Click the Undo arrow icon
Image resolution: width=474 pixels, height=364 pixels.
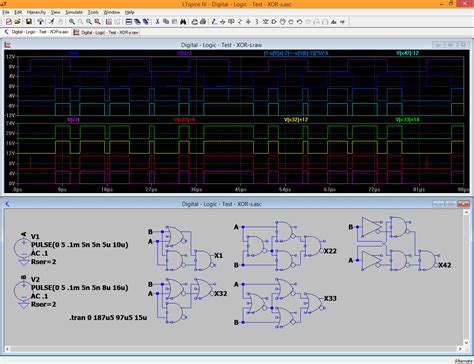point(299,22)
